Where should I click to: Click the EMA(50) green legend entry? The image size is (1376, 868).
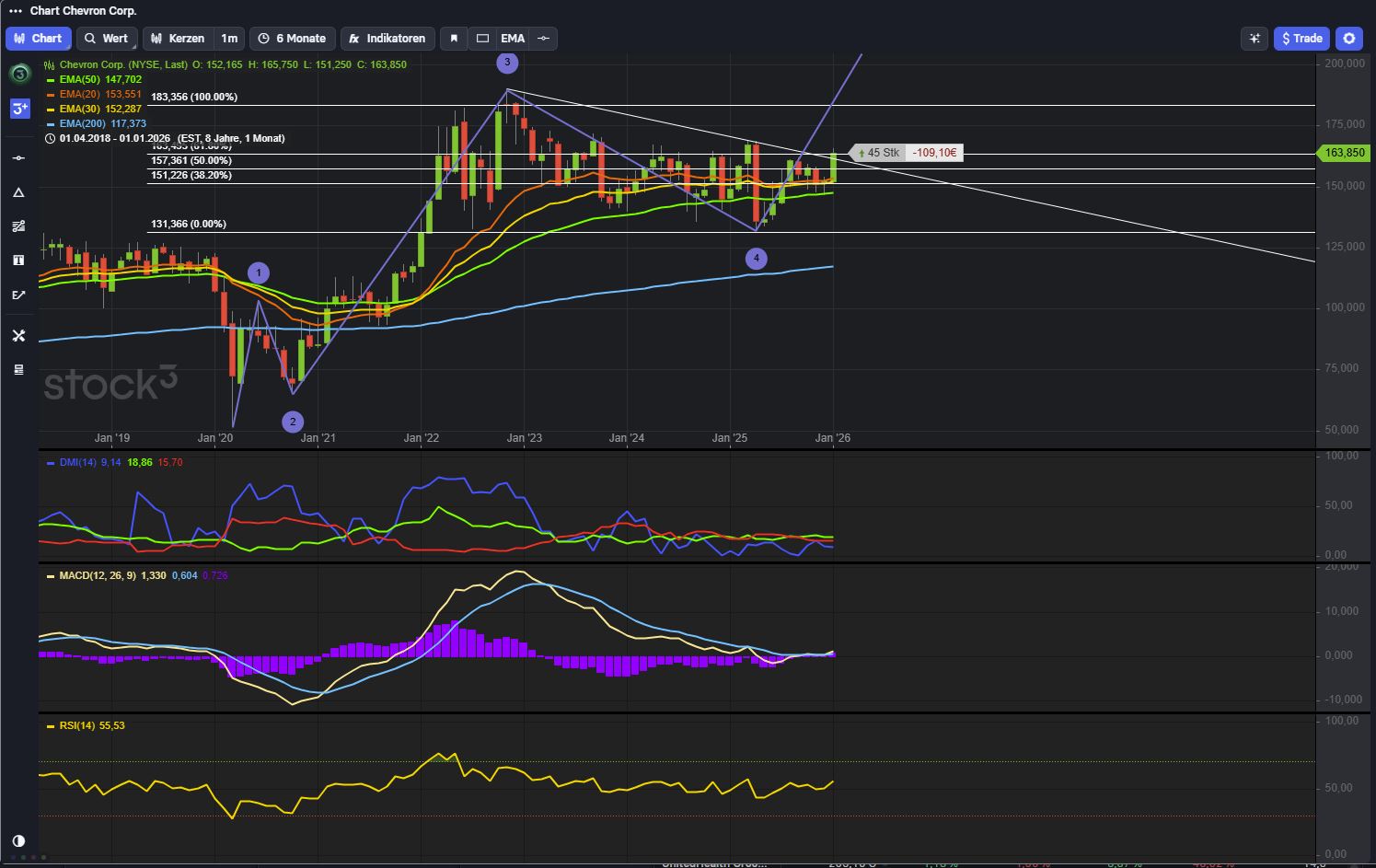click(99, 79)
